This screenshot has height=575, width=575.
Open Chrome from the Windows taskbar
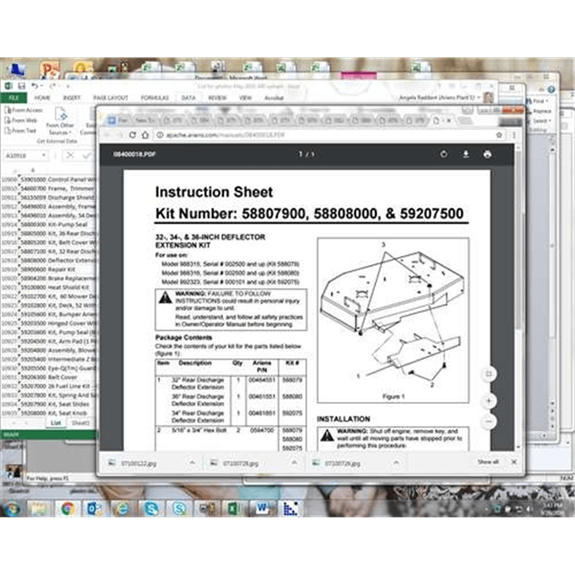67,508
